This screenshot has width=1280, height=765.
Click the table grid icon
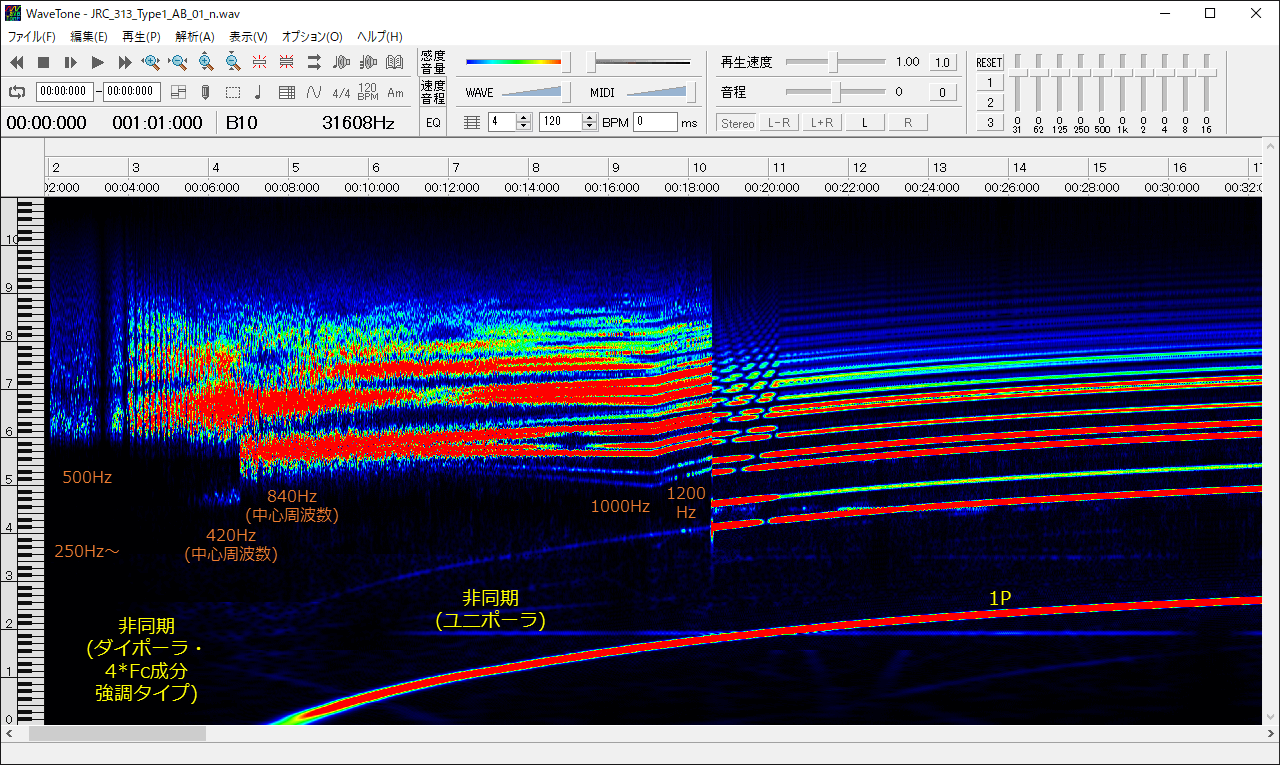(x=287, y=92)
